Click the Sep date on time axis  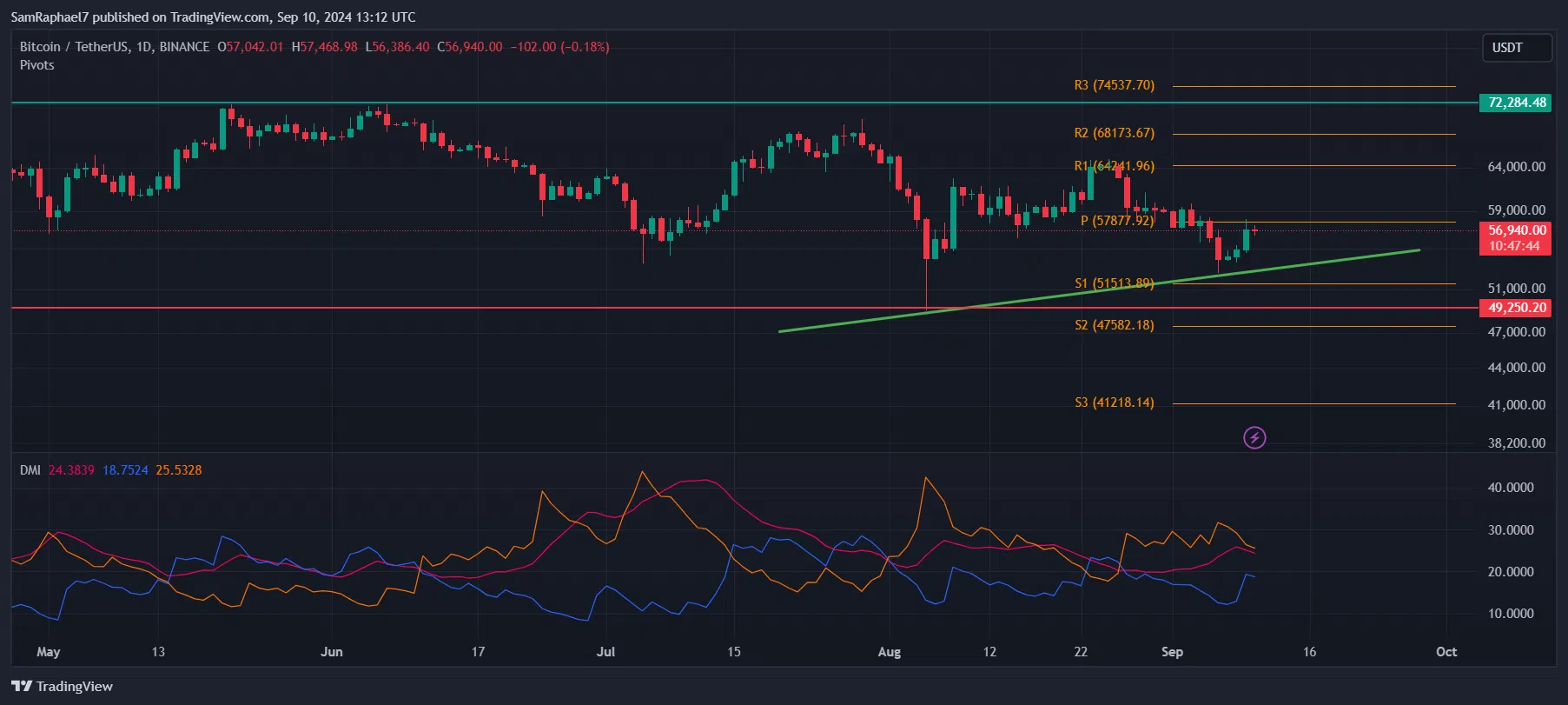(1172, 651)
